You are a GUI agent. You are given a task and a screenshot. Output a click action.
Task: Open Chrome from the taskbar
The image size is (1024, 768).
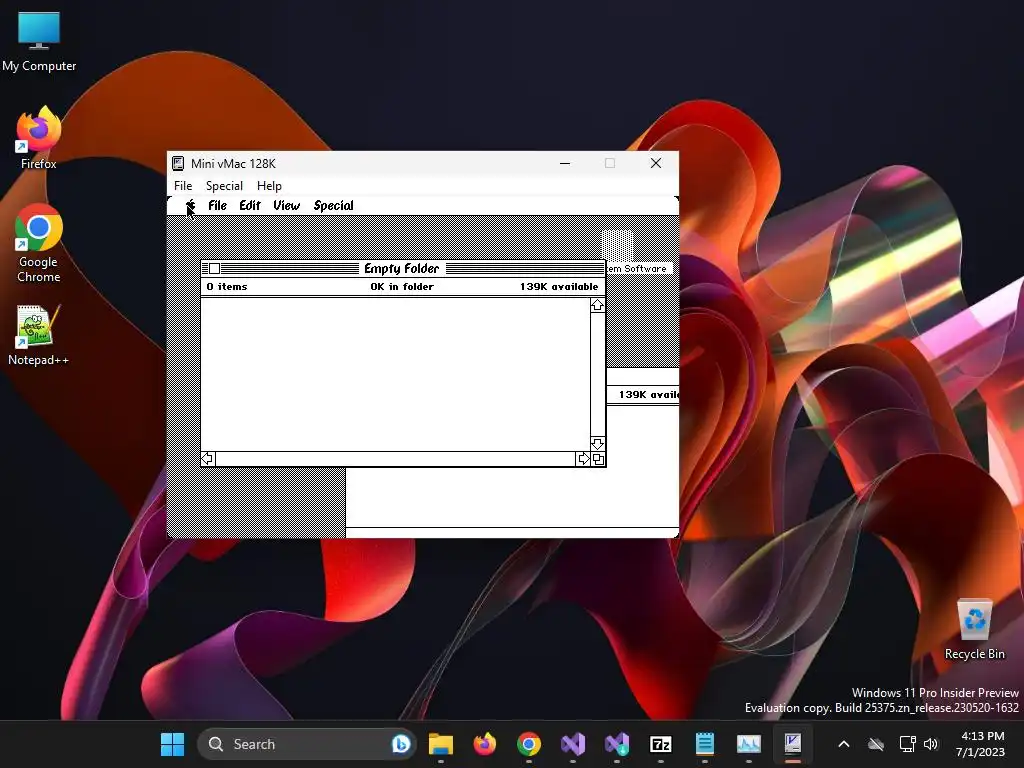pos(529,744)
